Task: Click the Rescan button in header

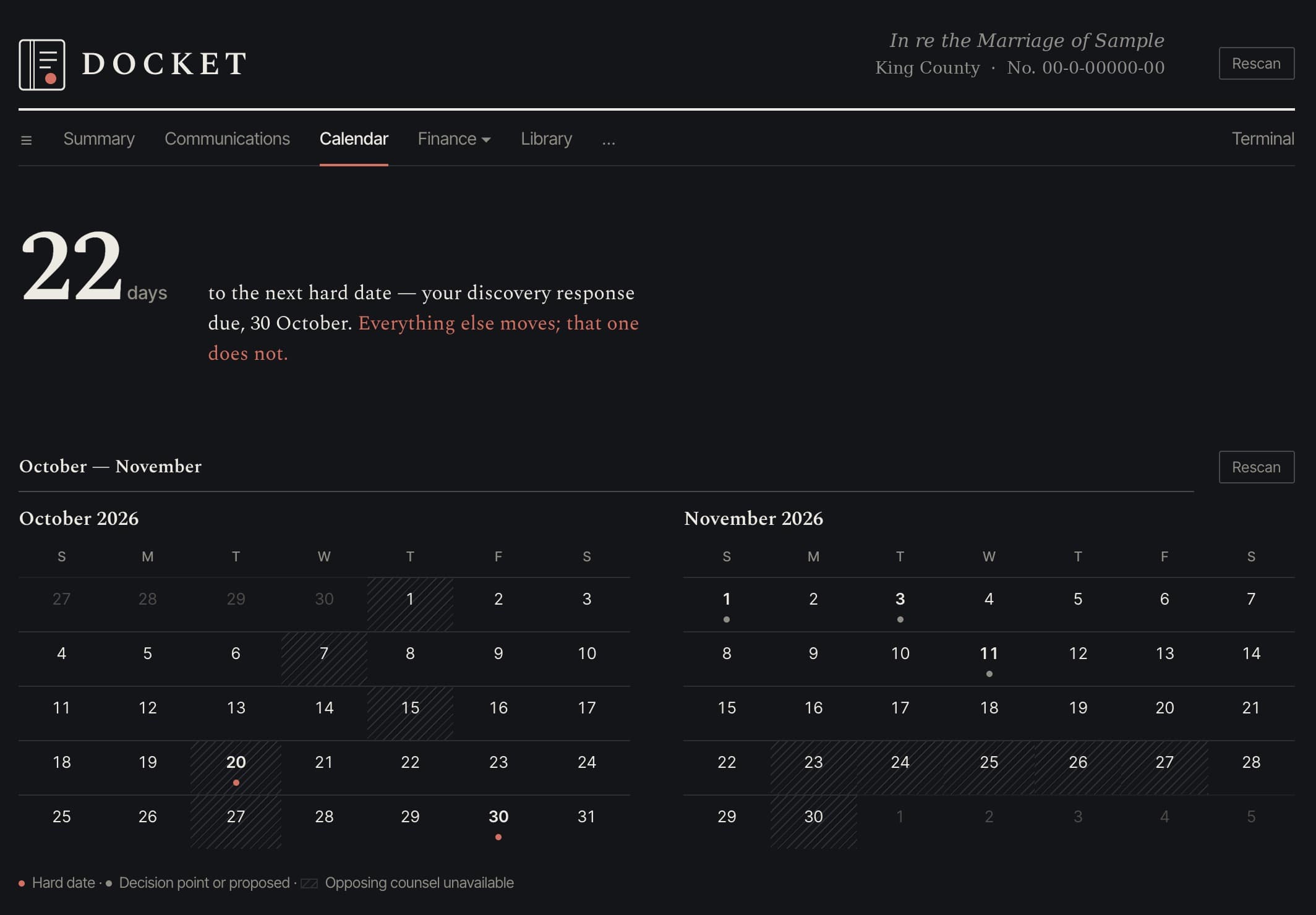Action: [x=1256, y=64]
